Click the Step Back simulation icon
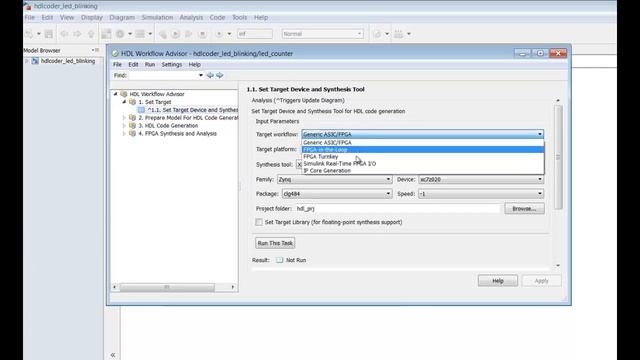640x360 pixels. [162, 34]
